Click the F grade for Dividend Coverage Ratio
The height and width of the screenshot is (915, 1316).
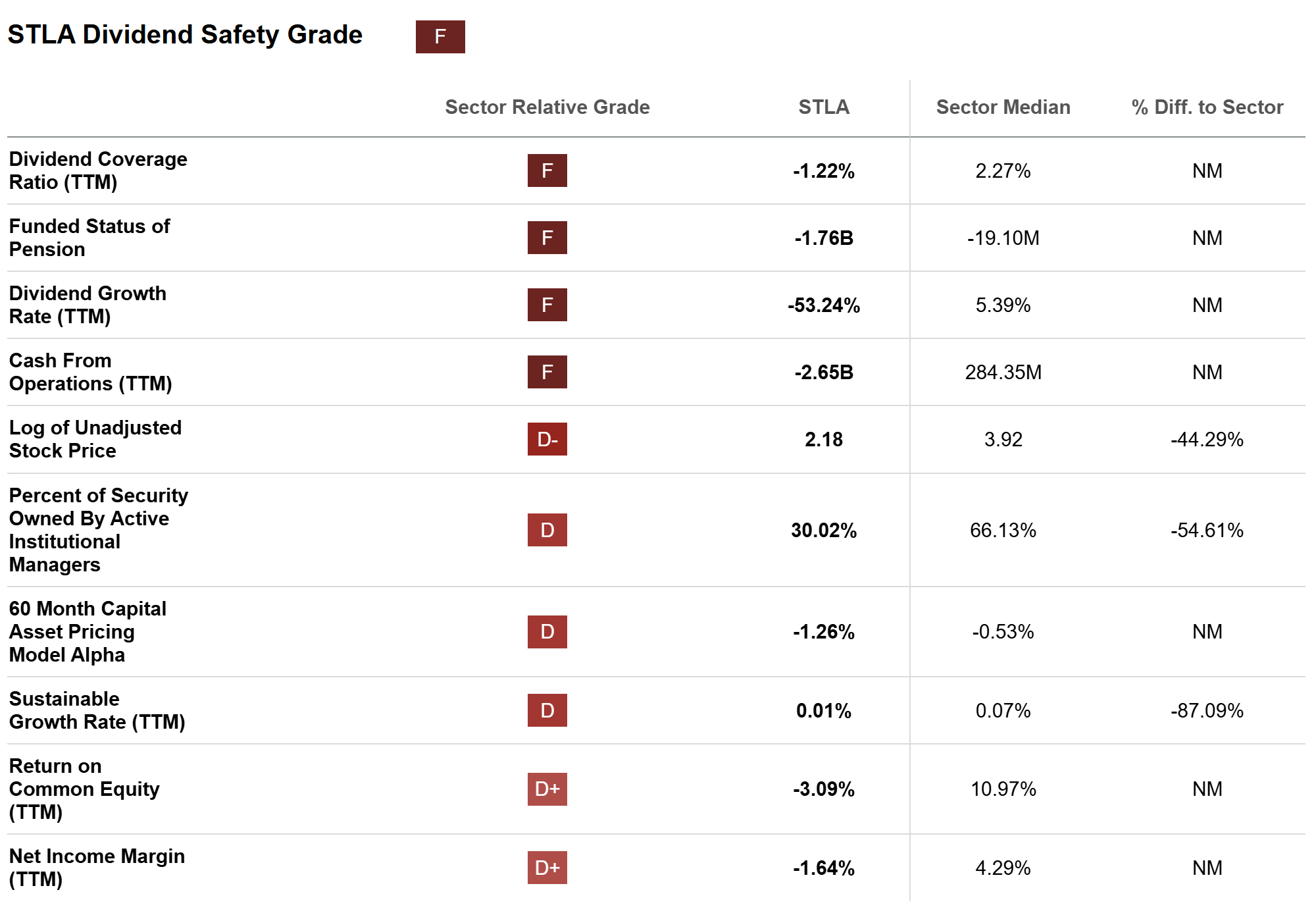click(x=547, y=170)
